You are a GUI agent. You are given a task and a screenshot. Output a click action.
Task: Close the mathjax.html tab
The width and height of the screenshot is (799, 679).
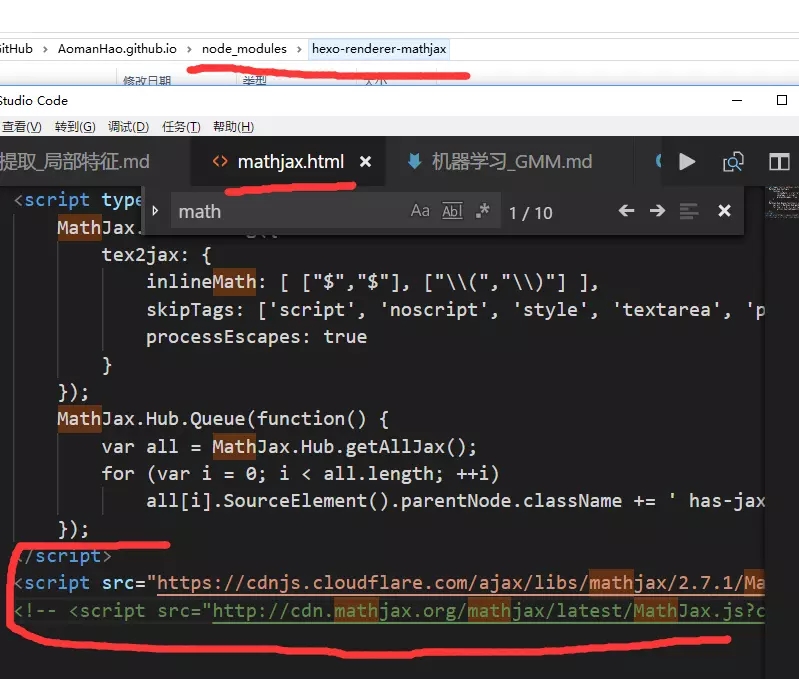[365, 161]
